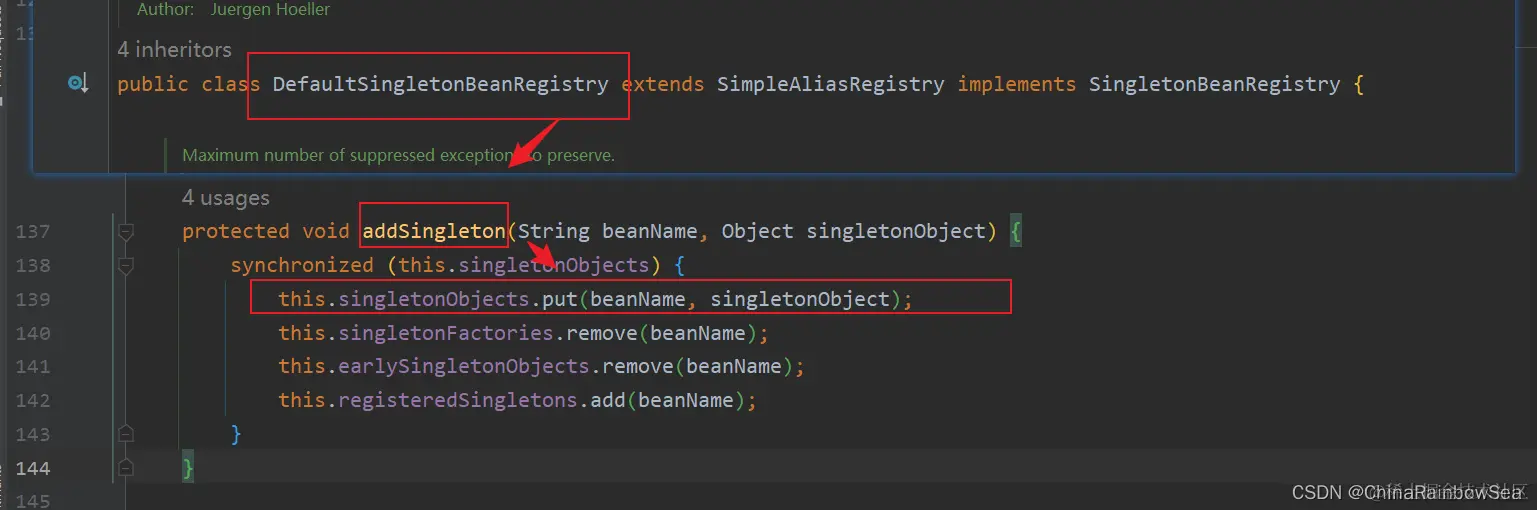Viewport: 1537px width, 510px height.
Task: Click the closing green brace on line 144
Action: point(188,467)
